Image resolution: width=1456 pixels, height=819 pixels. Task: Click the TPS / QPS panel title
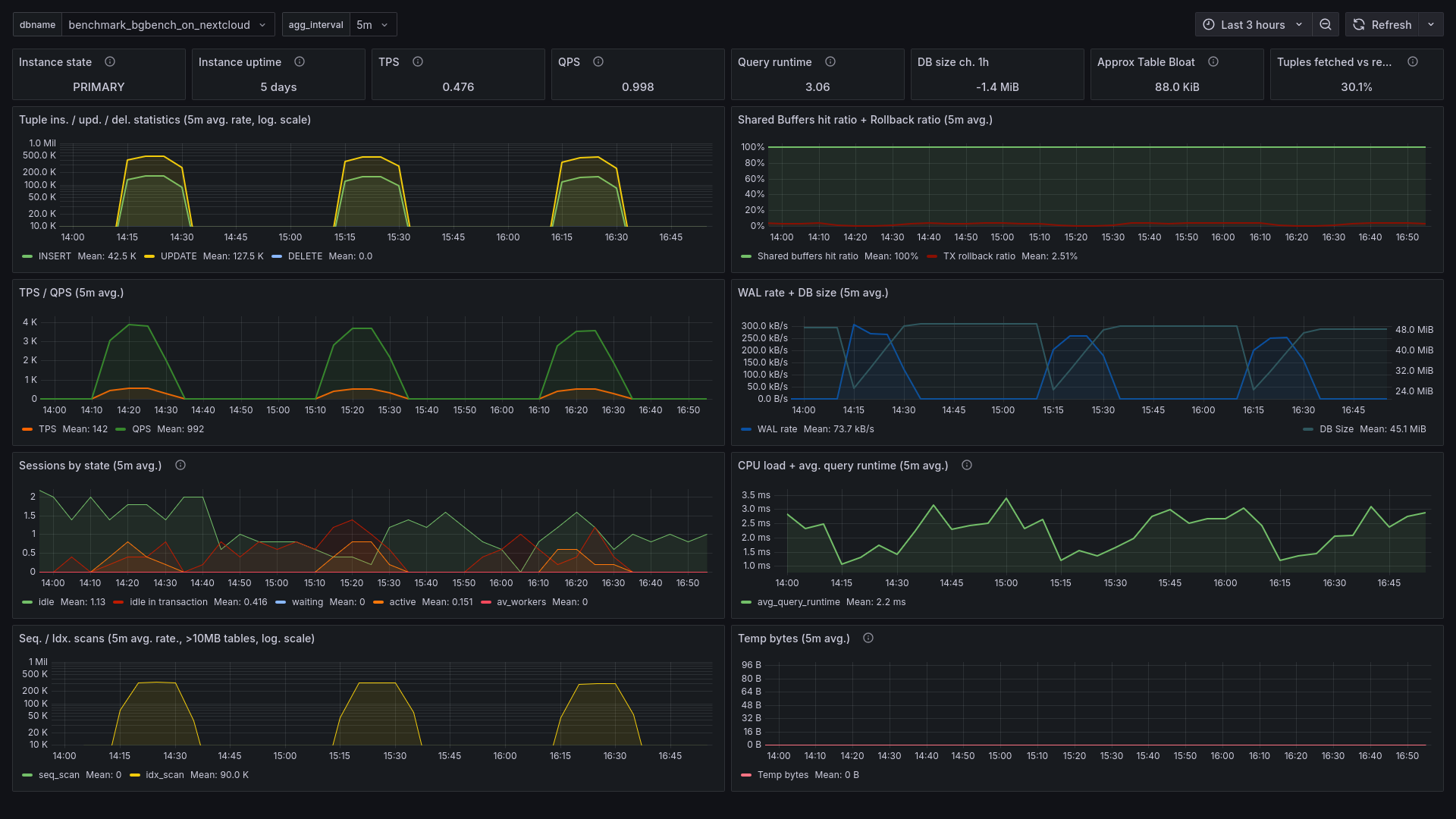point(71,293)
